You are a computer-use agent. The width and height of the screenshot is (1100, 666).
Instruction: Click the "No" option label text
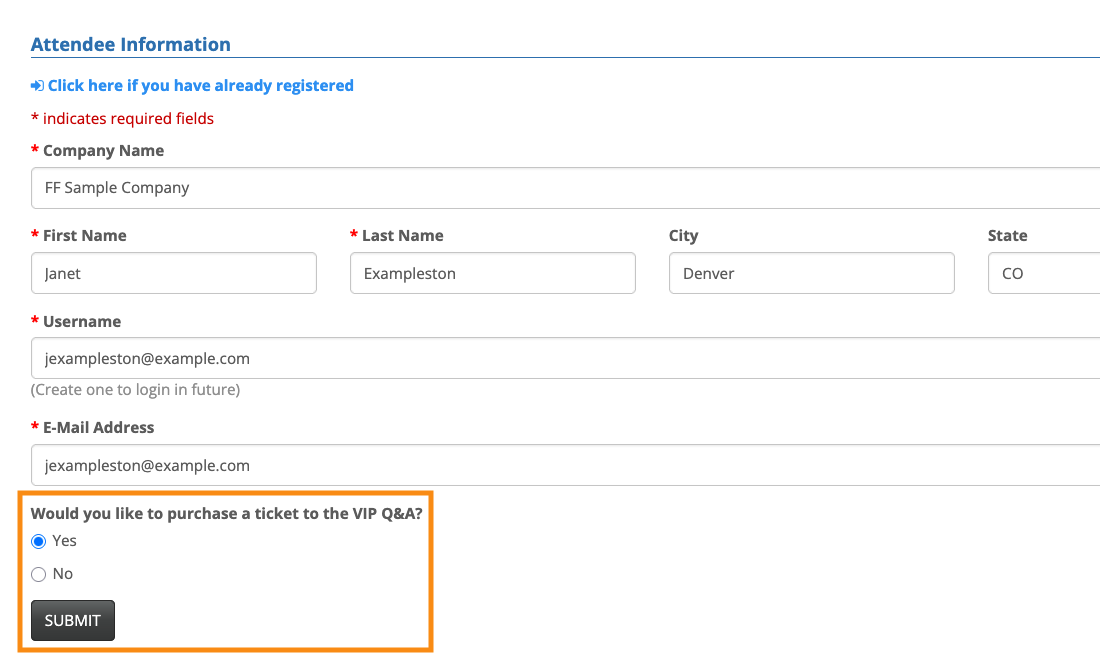pyautogui.click(x=63, y=574)
